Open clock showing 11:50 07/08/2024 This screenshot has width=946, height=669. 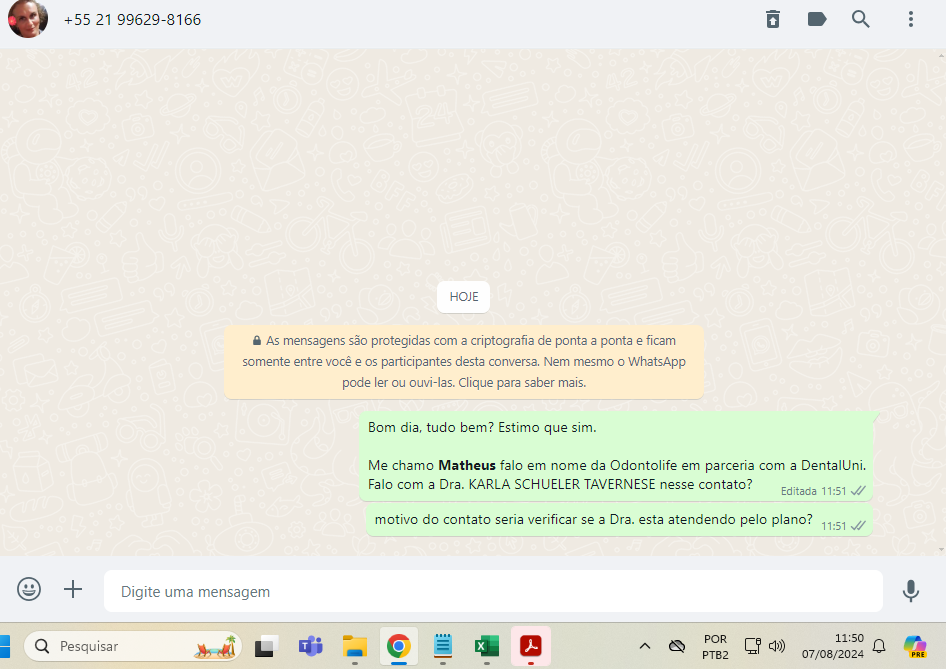point(833,646)
